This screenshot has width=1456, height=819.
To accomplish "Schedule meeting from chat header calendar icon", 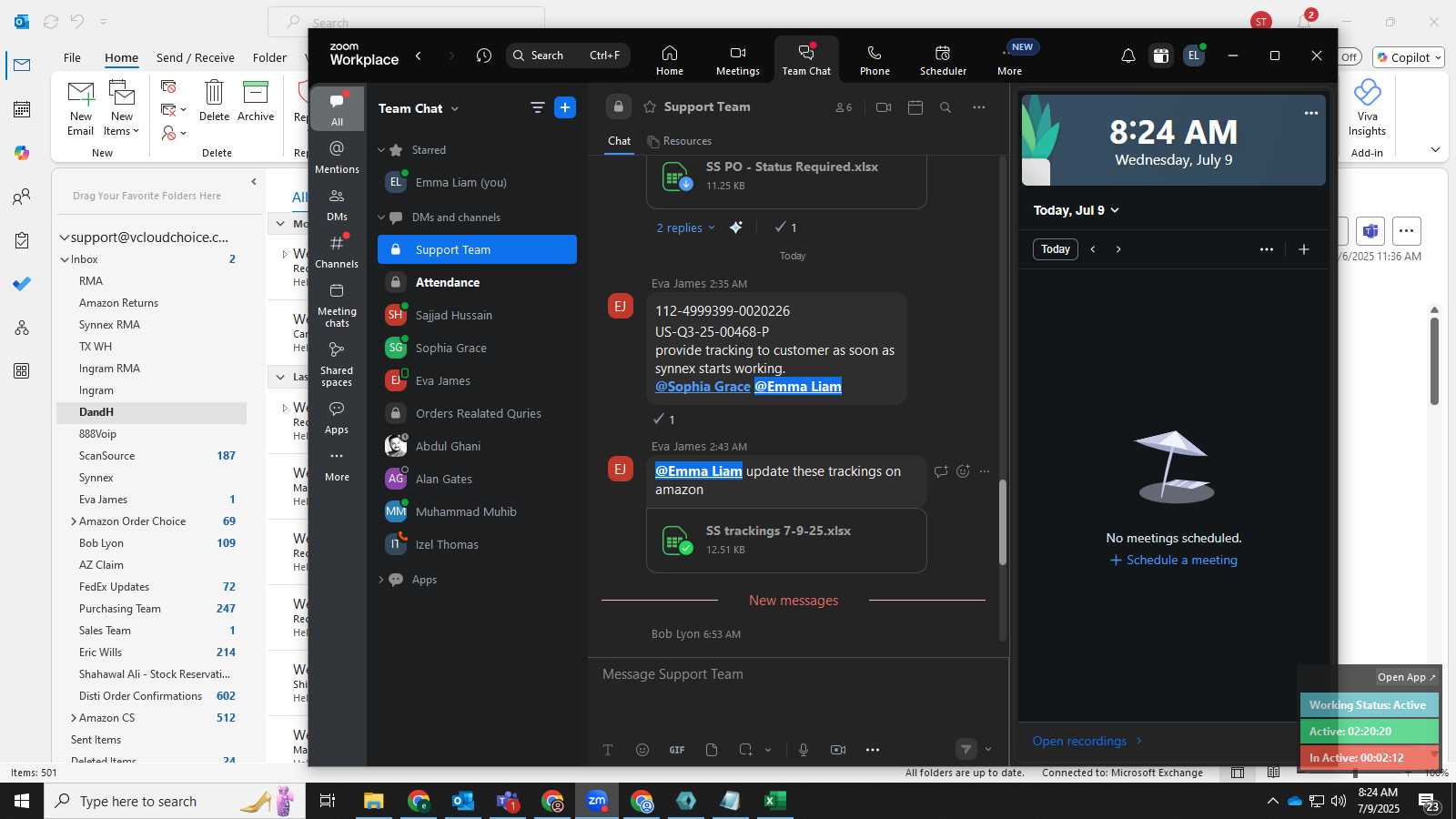I will coord(915,107).
